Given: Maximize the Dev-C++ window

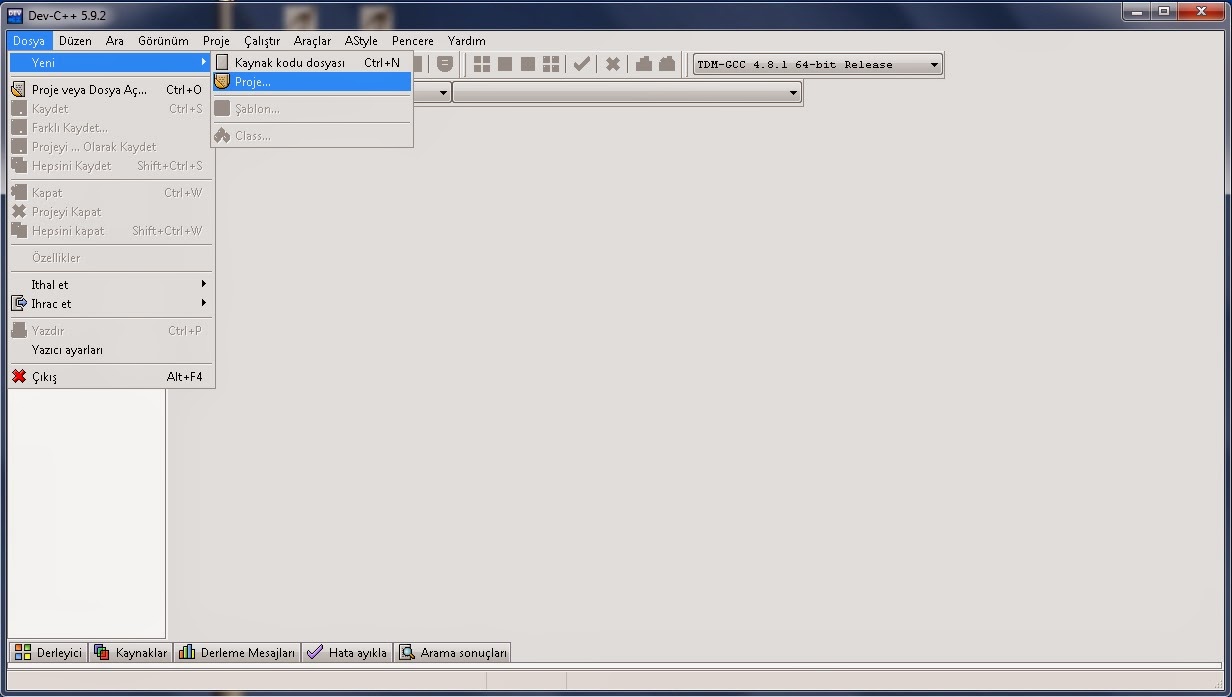Looking at the screenshot, I should (1162, 11).
